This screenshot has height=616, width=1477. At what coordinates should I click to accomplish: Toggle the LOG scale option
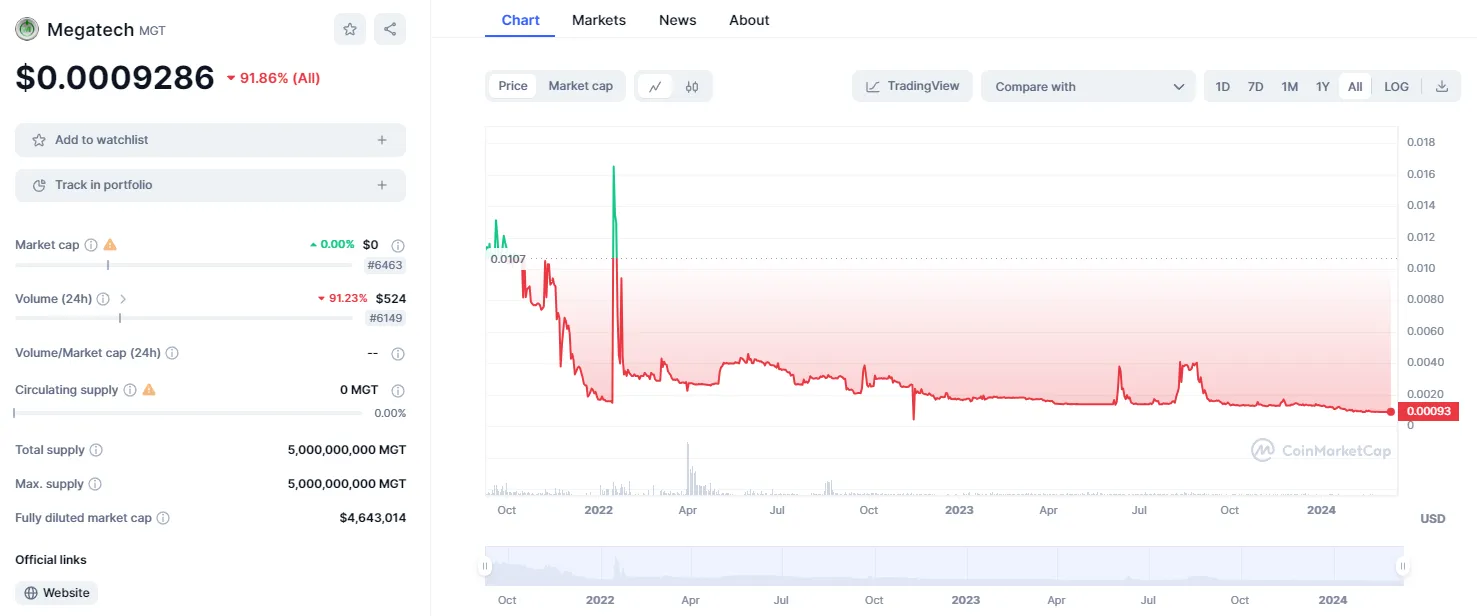pos(1397,87)
